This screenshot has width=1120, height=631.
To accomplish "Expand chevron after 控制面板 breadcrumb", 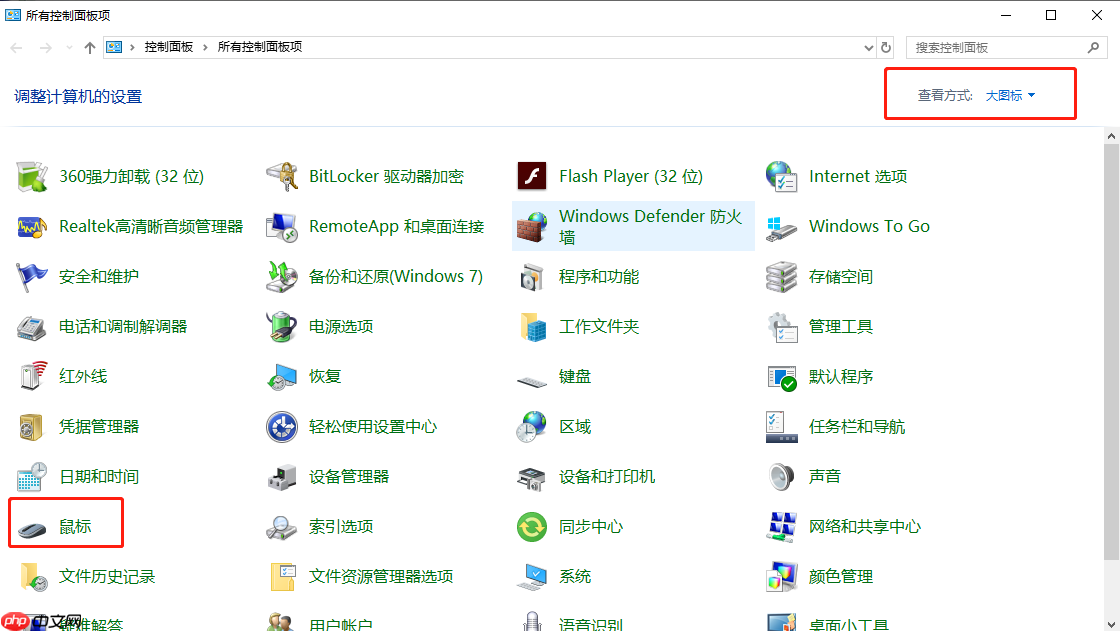I will pos(205,47).
